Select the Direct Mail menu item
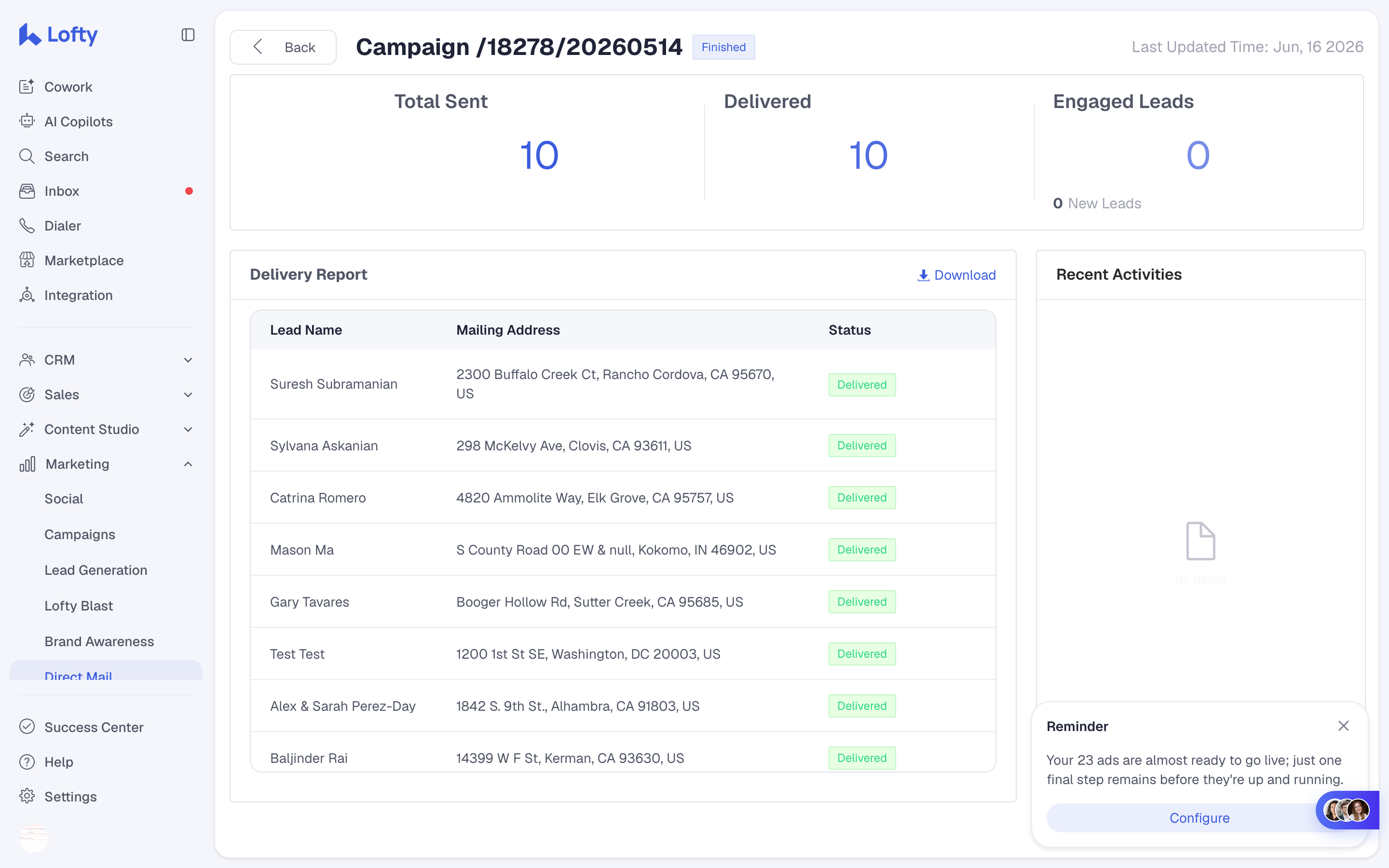The image size is (1389, 868). (106, 670)
